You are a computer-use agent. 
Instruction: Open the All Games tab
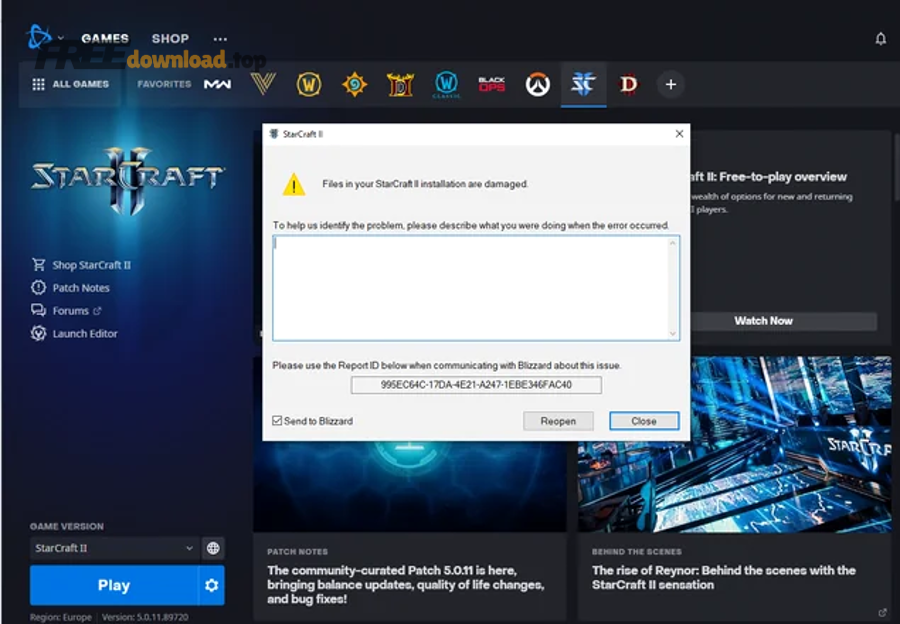(70, 85)
